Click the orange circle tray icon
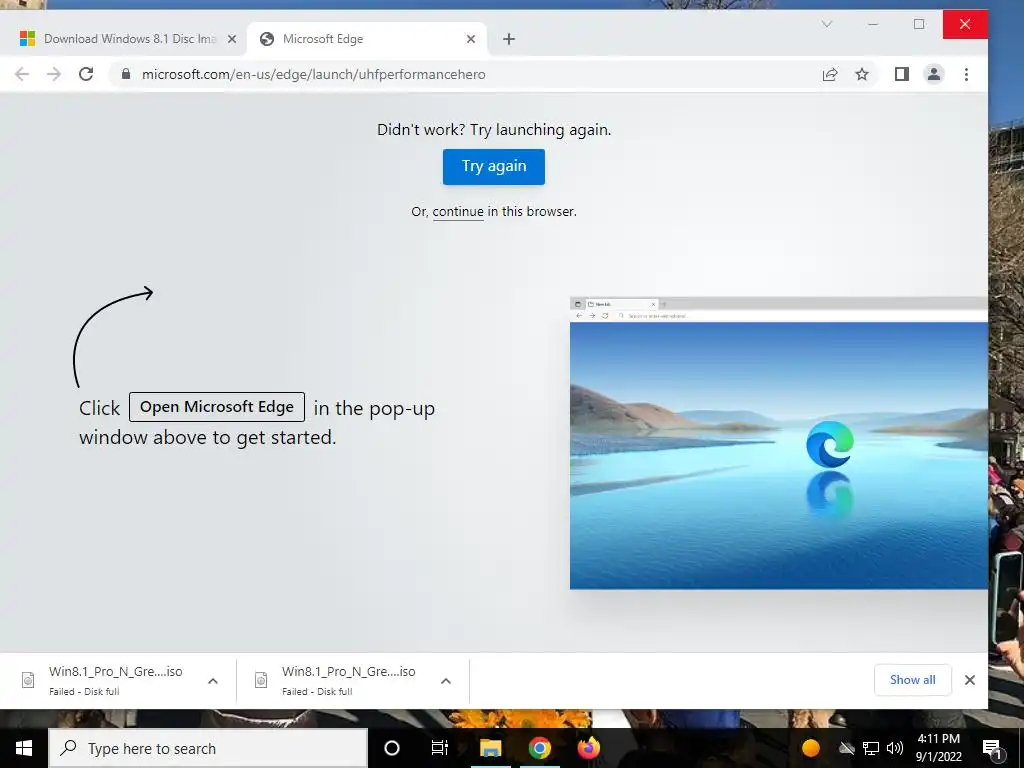 coord(810,748)
